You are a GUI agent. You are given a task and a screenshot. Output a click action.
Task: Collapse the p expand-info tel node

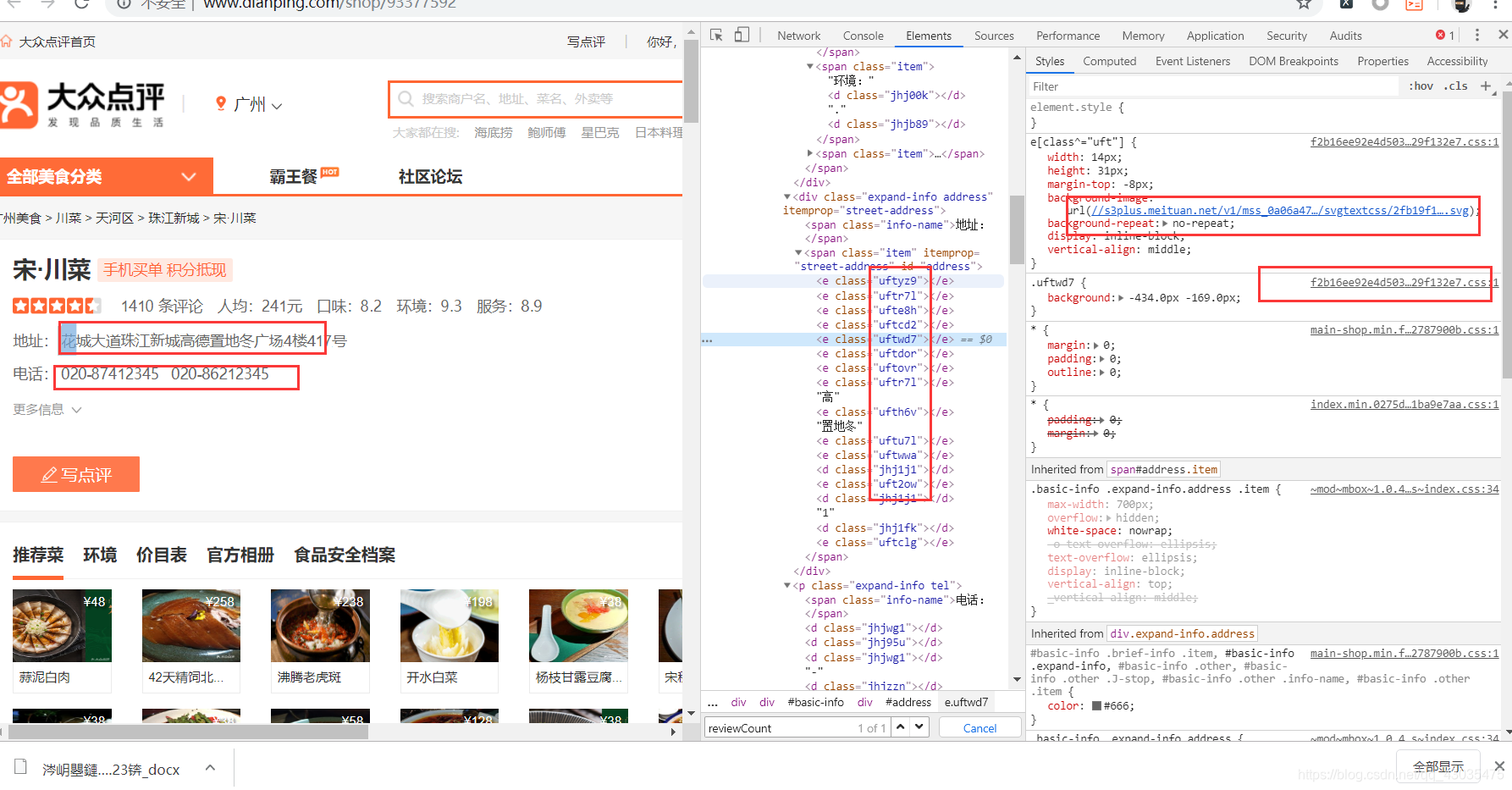[786, 585]
